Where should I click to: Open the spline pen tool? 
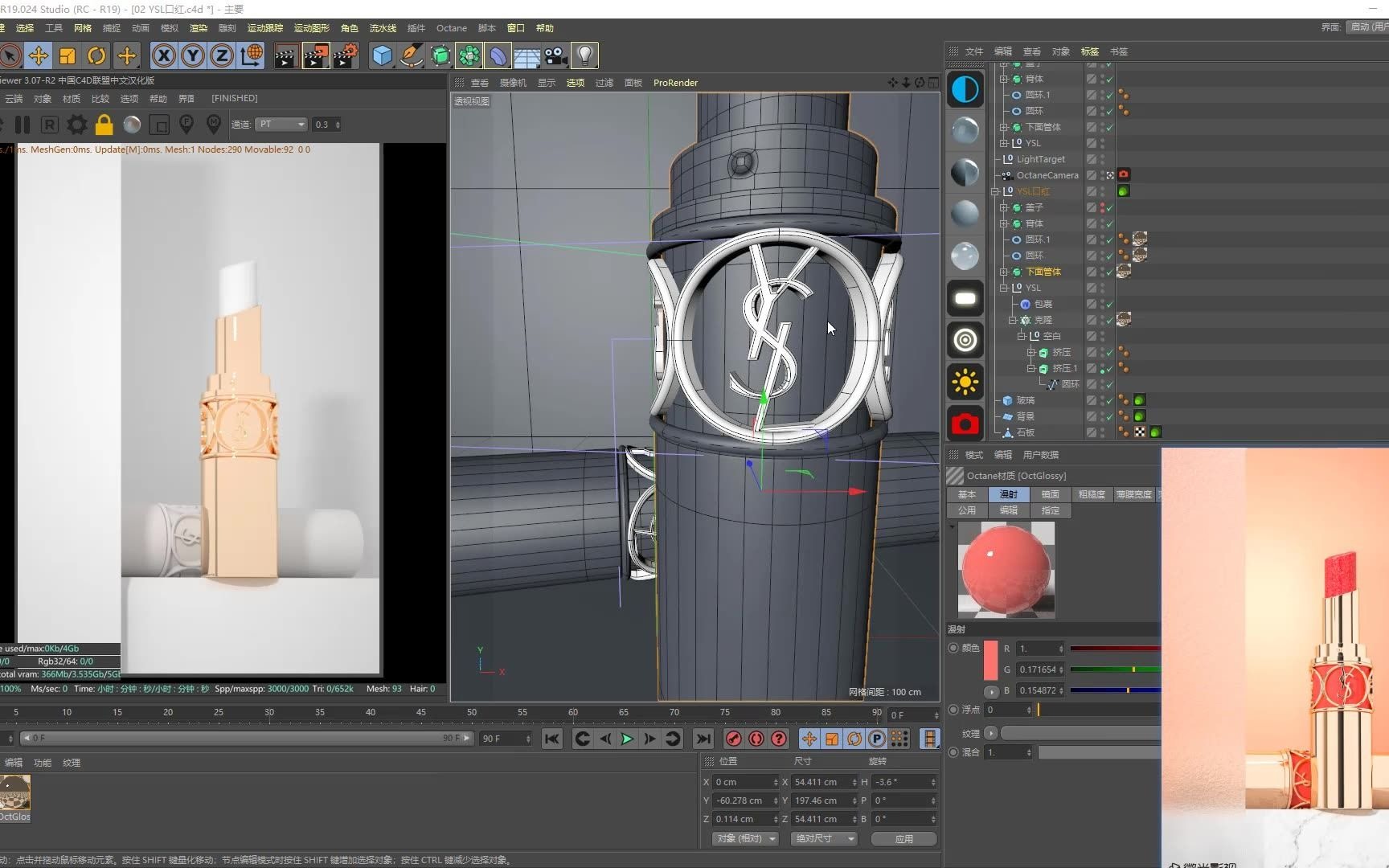pos(412,55)
